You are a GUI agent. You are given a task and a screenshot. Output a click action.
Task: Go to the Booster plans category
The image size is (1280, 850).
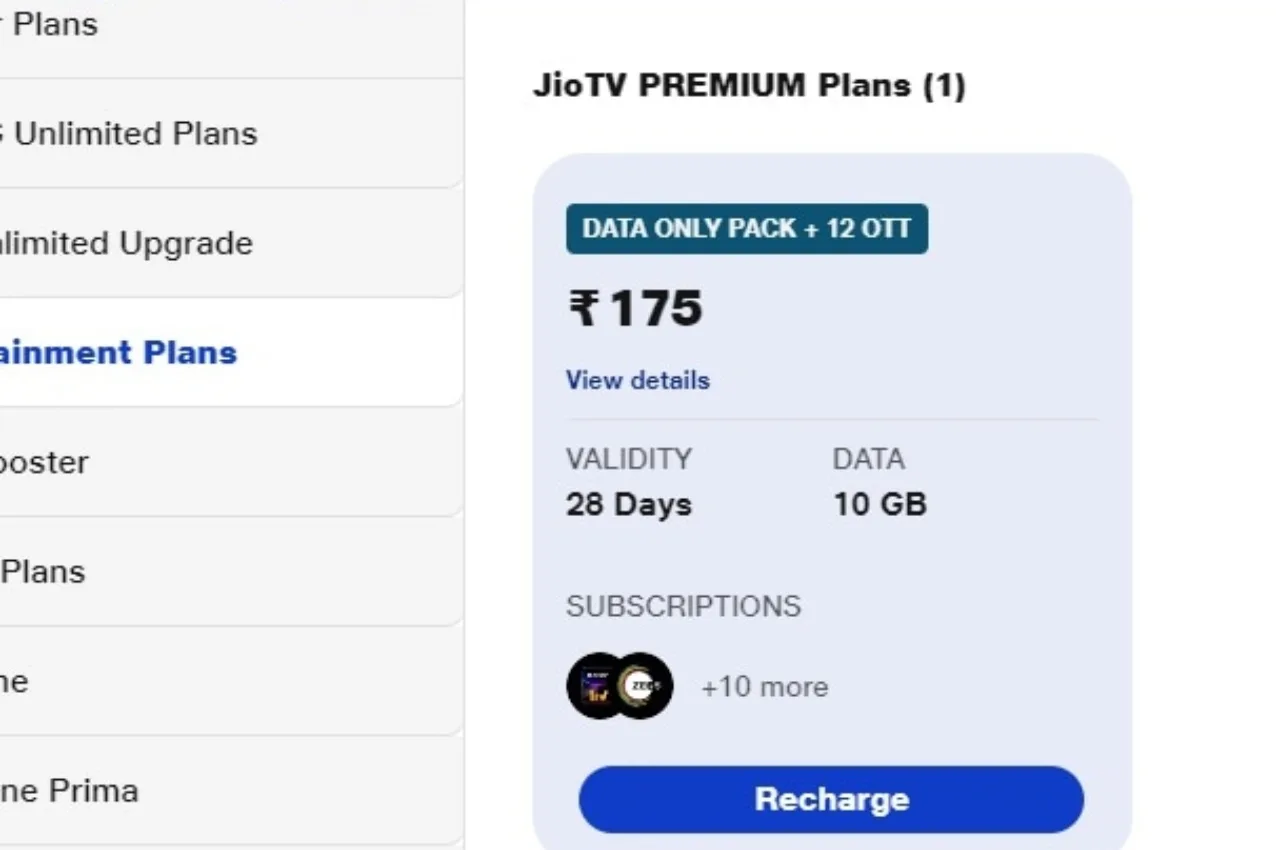point(44,462)
